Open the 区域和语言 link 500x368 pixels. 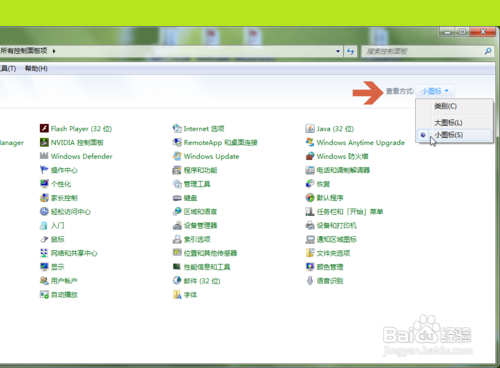point(200,211)
